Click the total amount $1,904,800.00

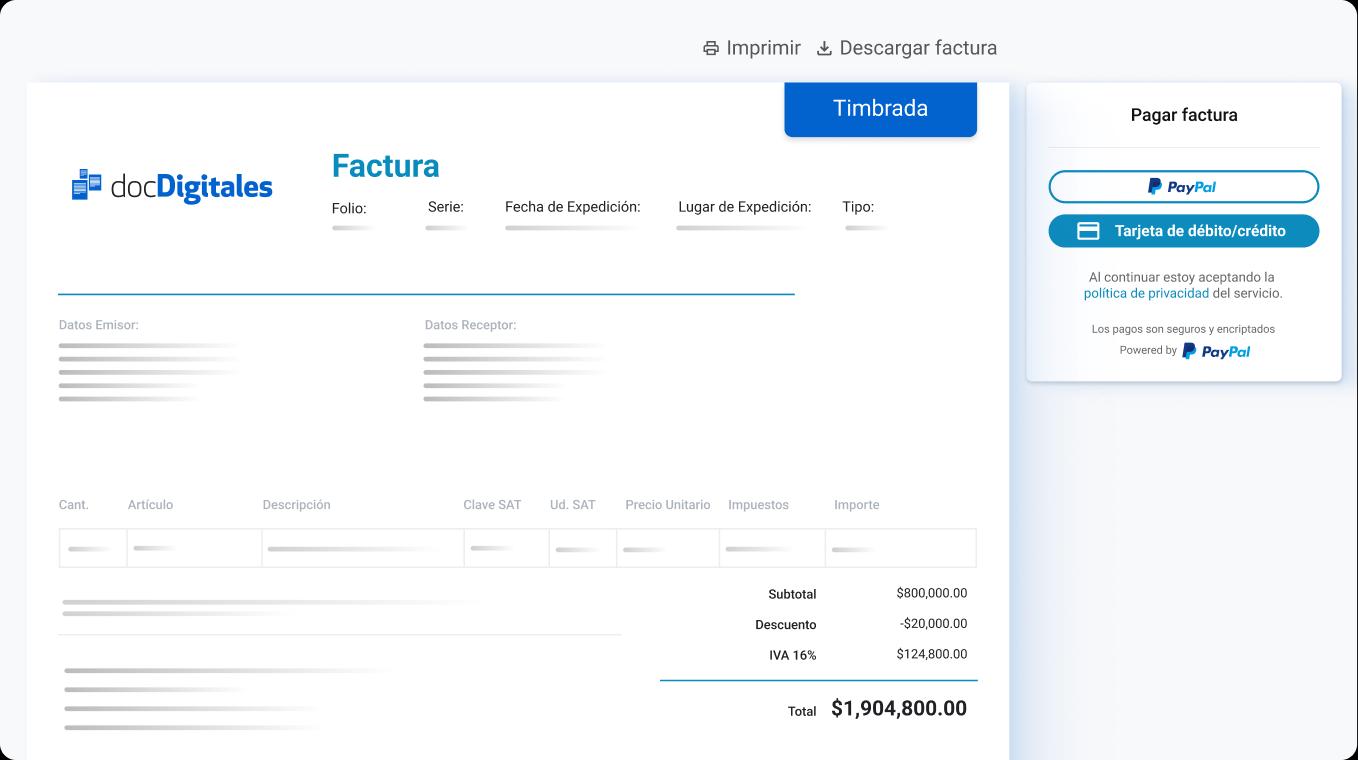coord(899,709)
